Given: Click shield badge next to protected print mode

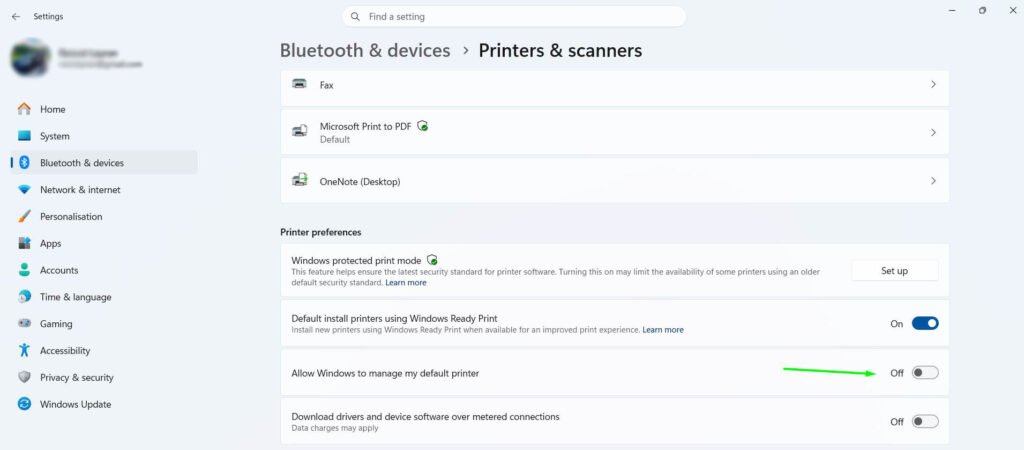Looking at the screenshot, I should coord(432,259).
